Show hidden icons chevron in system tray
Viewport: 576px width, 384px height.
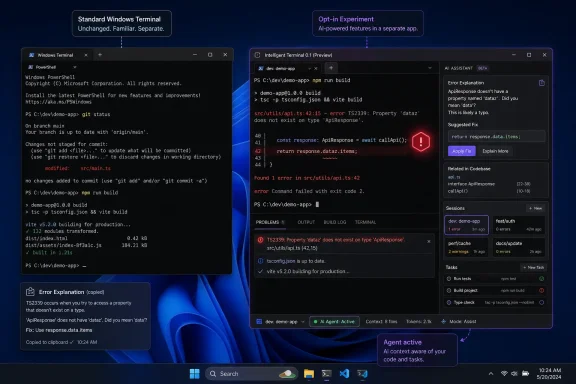coord(491,374)
